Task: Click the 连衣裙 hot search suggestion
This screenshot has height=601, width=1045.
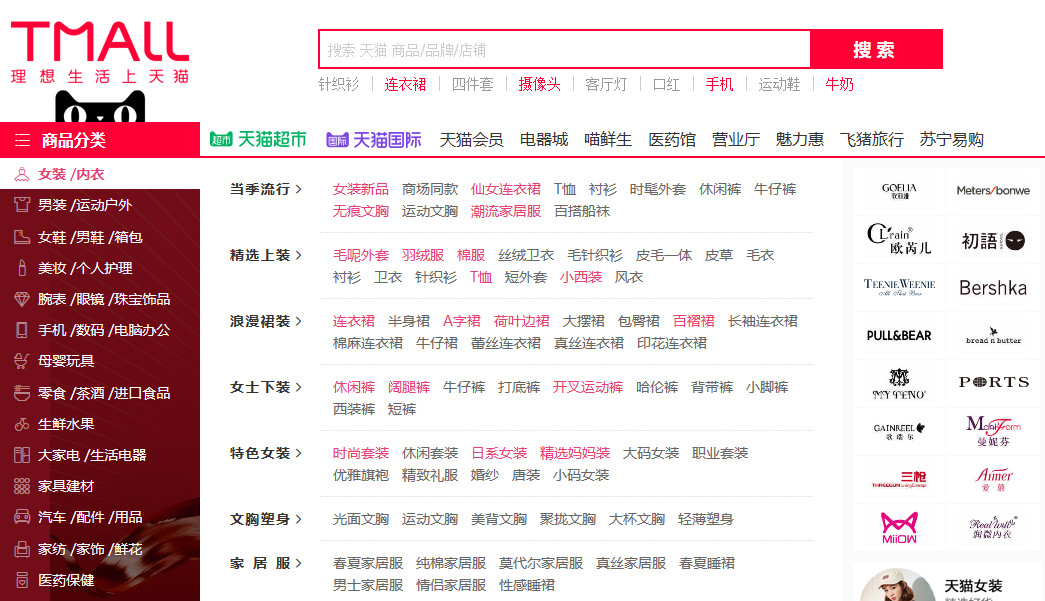Action: click(x=405, y=85)
